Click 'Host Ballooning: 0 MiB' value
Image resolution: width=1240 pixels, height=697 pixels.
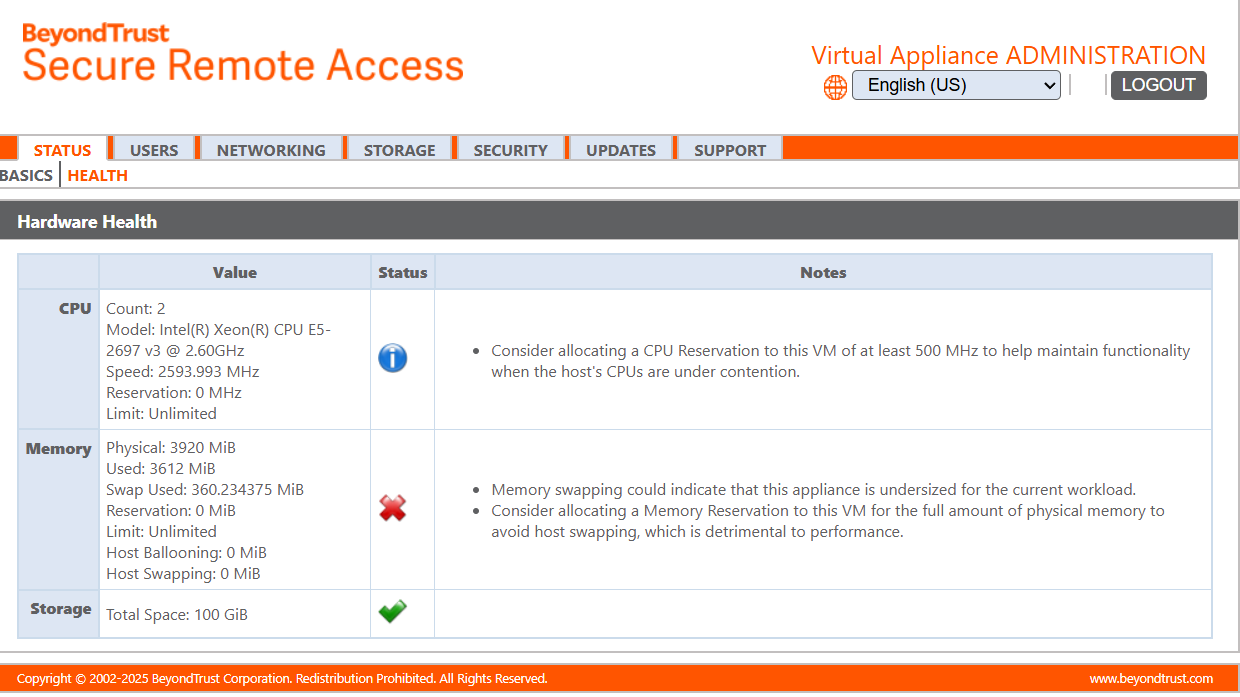tap(186, 552)
